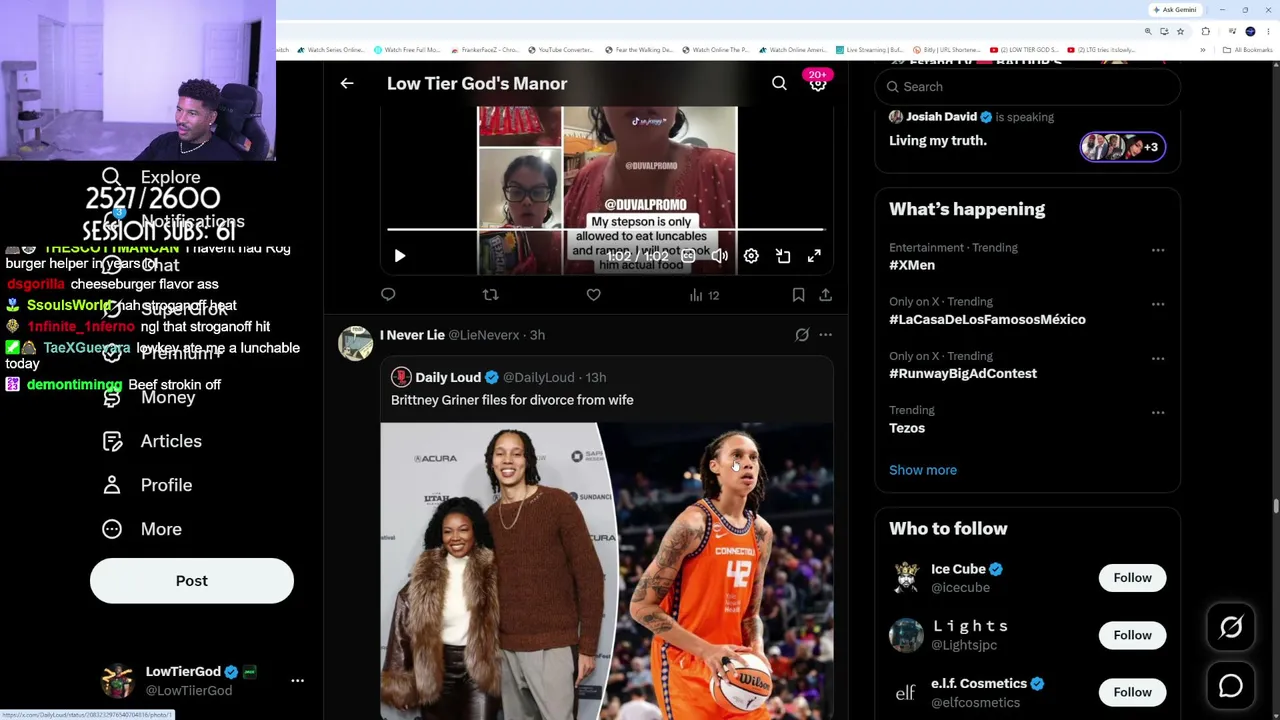Open Money in the sidebar
The height and width of the screenshot is (720, 1280).
[x=150, y=397]
